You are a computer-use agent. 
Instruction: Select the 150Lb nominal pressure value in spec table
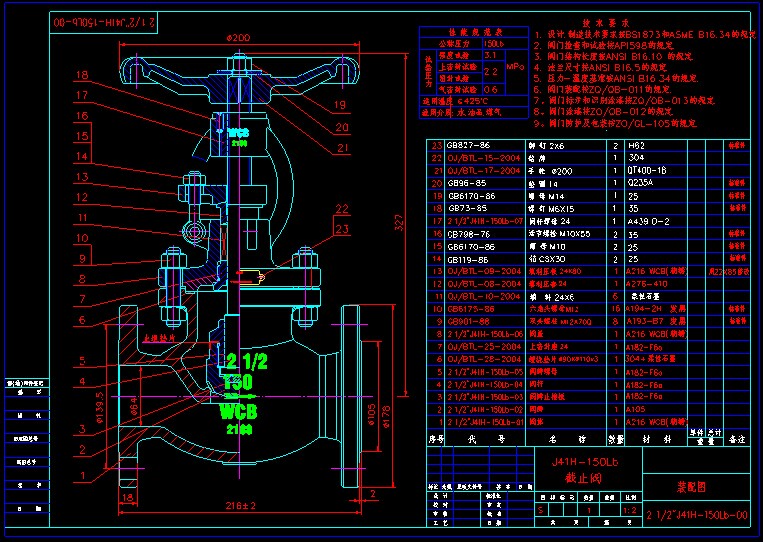coord(494,44)
